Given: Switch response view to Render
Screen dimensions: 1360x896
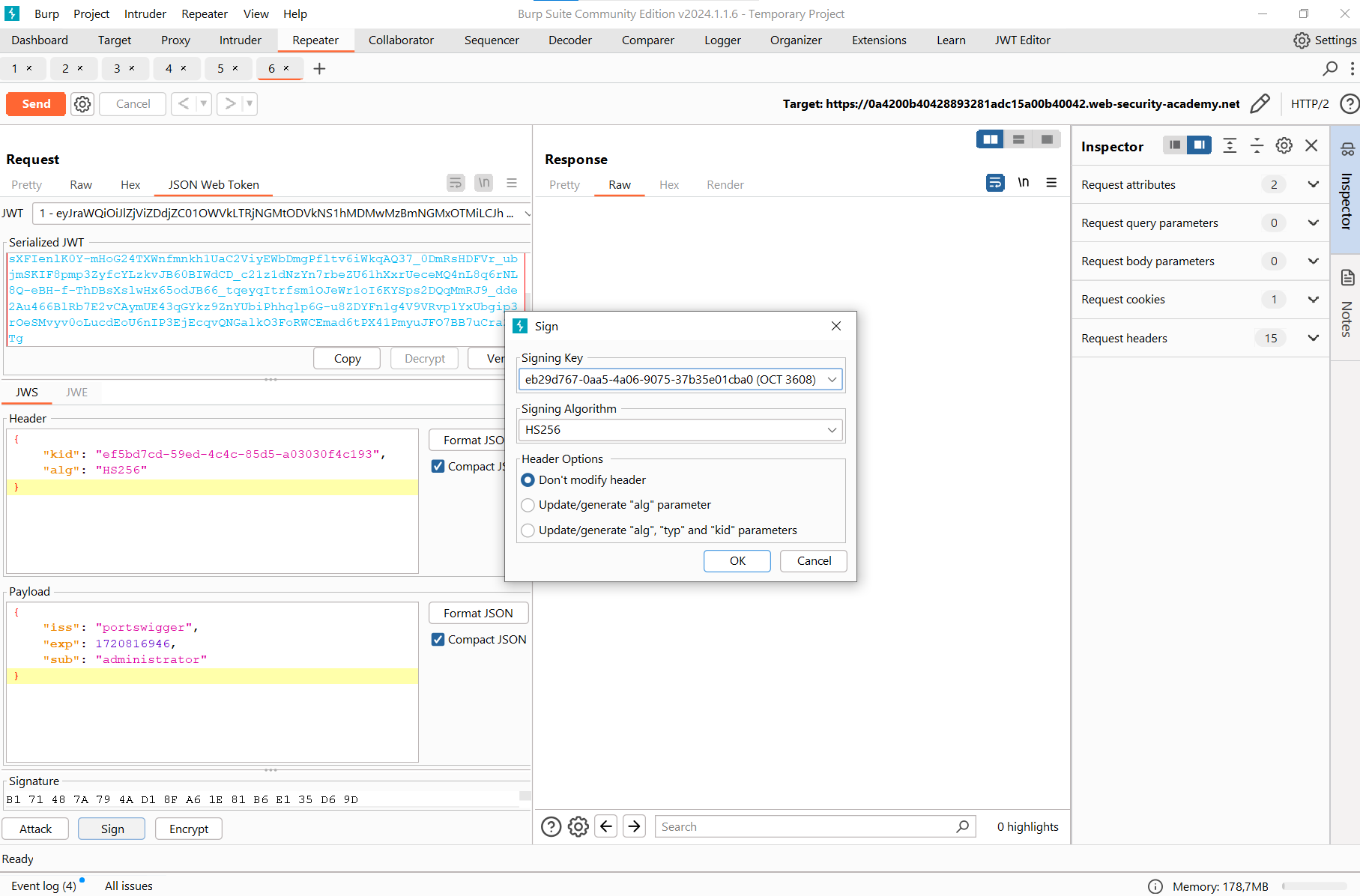Looking at the screenshot, I should click(x=725, y=184).
